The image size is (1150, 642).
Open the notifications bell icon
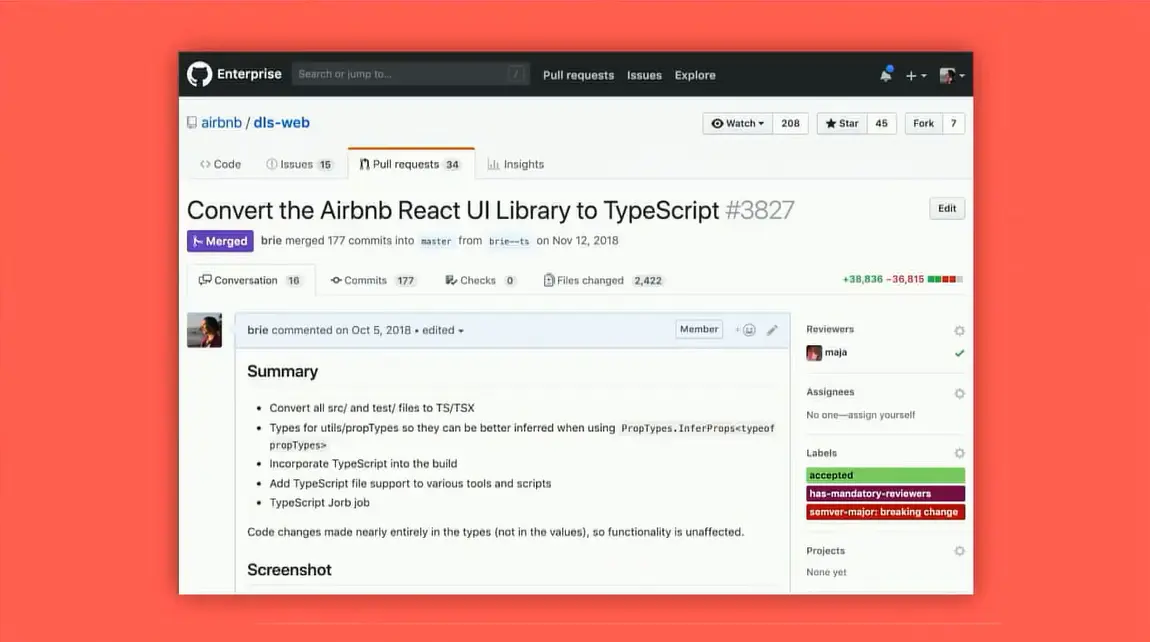[x=885, y=75]
